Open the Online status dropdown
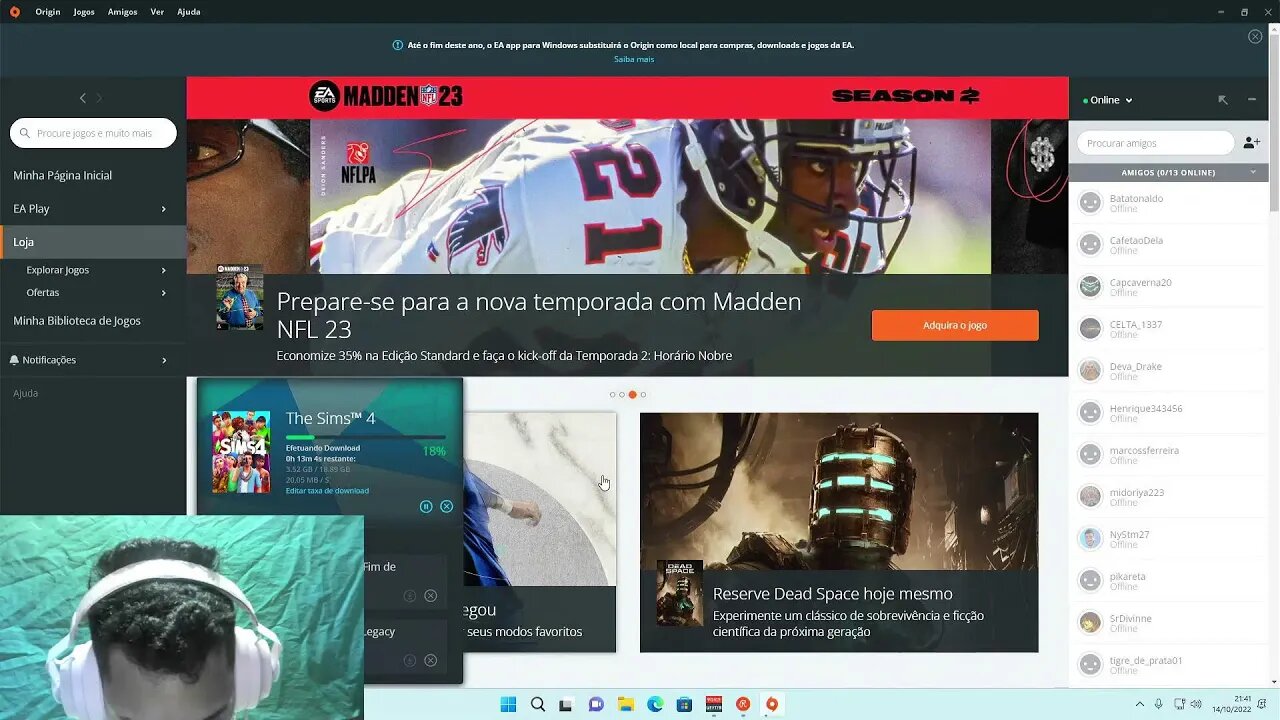1280x720 pixels. tap(1108, 100)
